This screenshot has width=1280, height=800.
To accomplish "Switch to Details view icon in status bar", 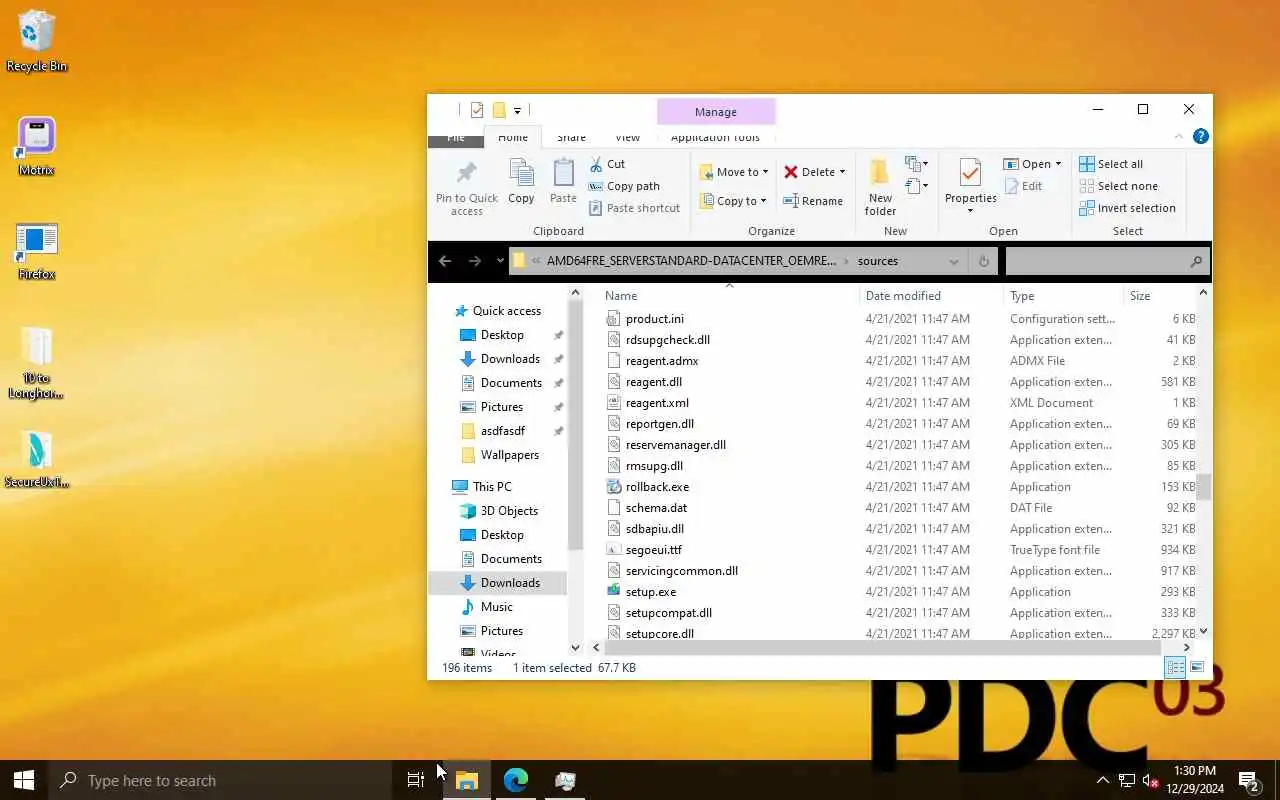I will pyautogui.click(x=1176, y=668).
